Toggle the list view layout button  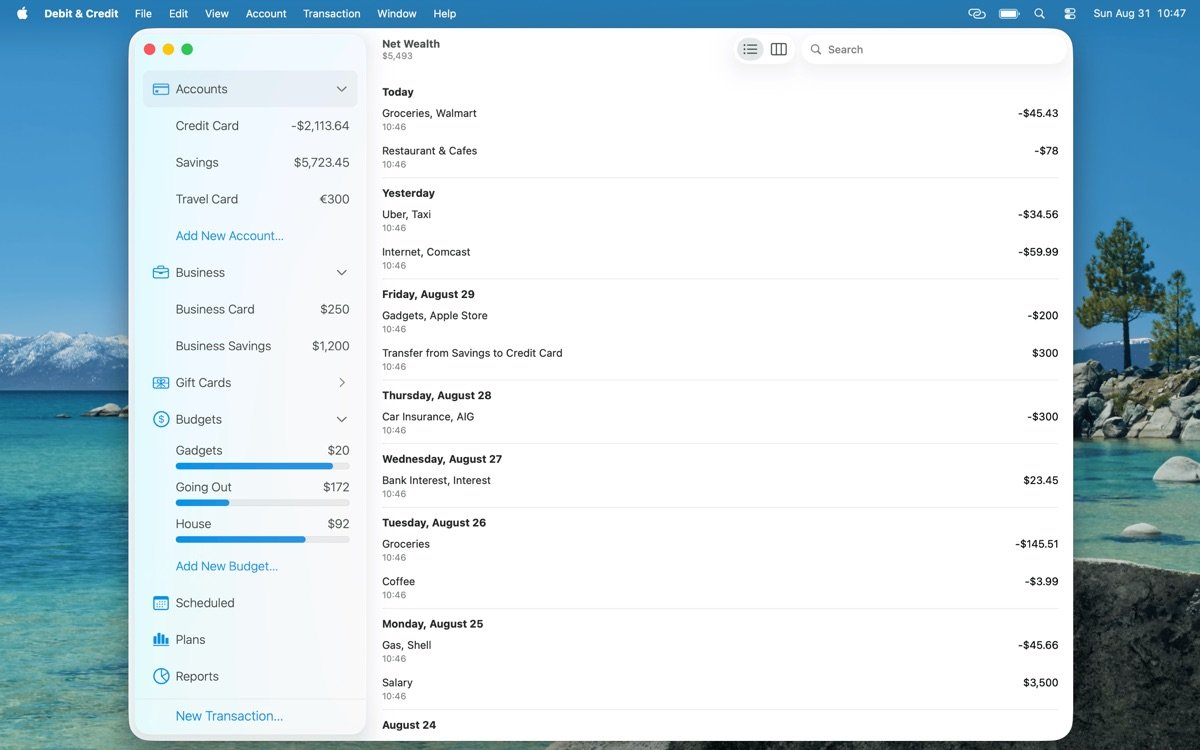[x=750, y=48]
